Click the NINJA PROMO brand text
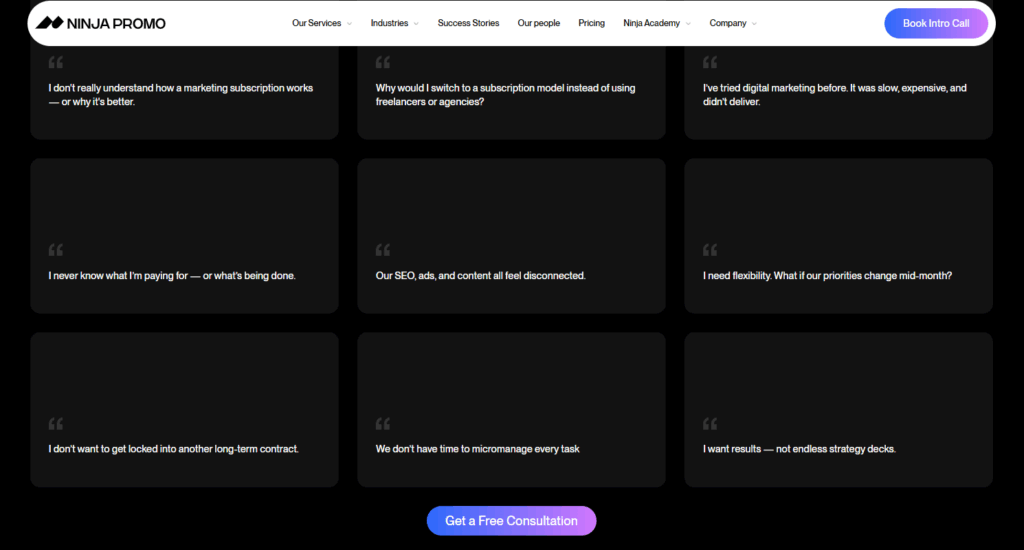Screen dimensions: 1024x550 [117, 23]
